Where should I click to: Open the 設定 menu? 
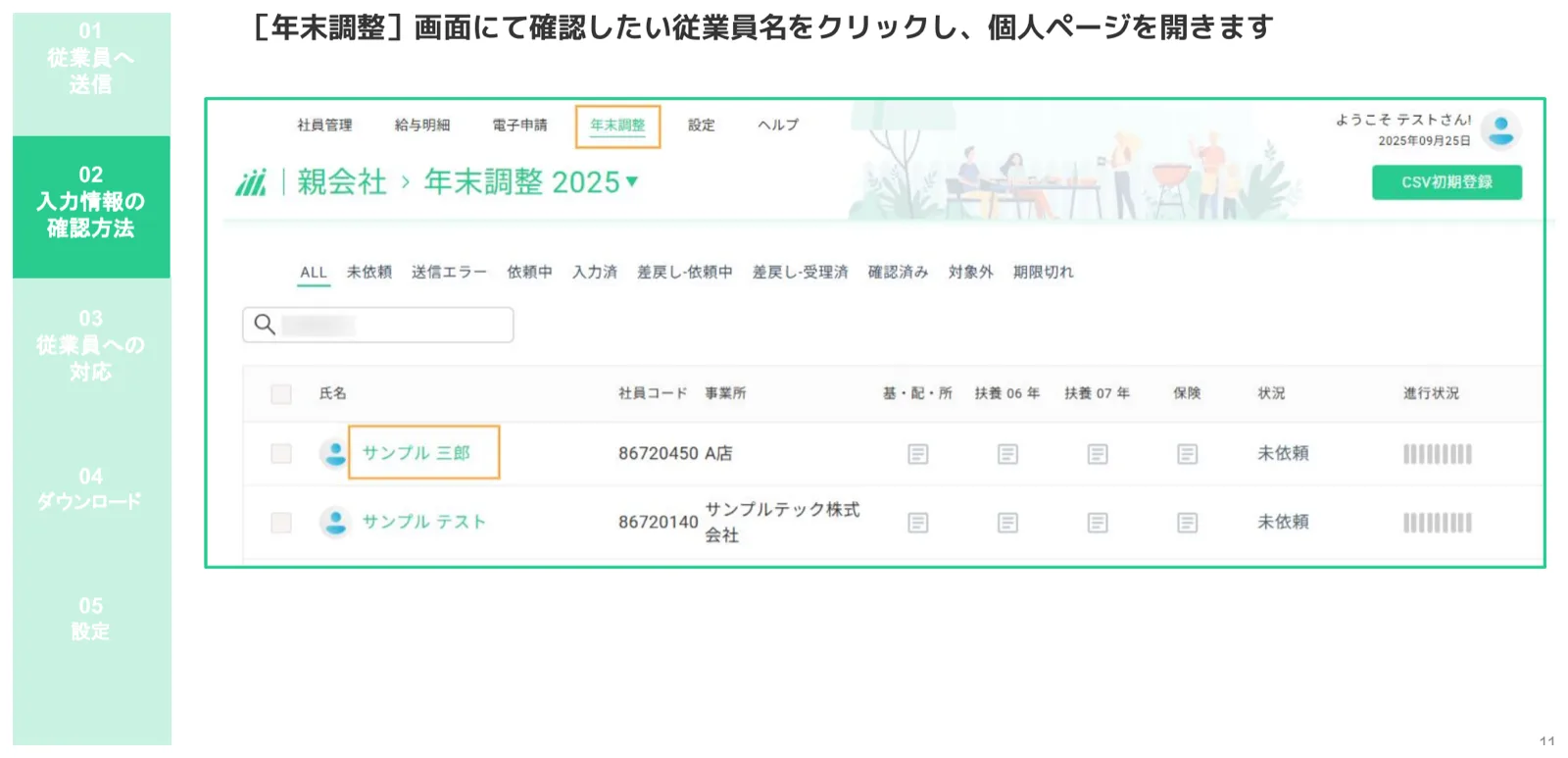(x=702, y=125)
